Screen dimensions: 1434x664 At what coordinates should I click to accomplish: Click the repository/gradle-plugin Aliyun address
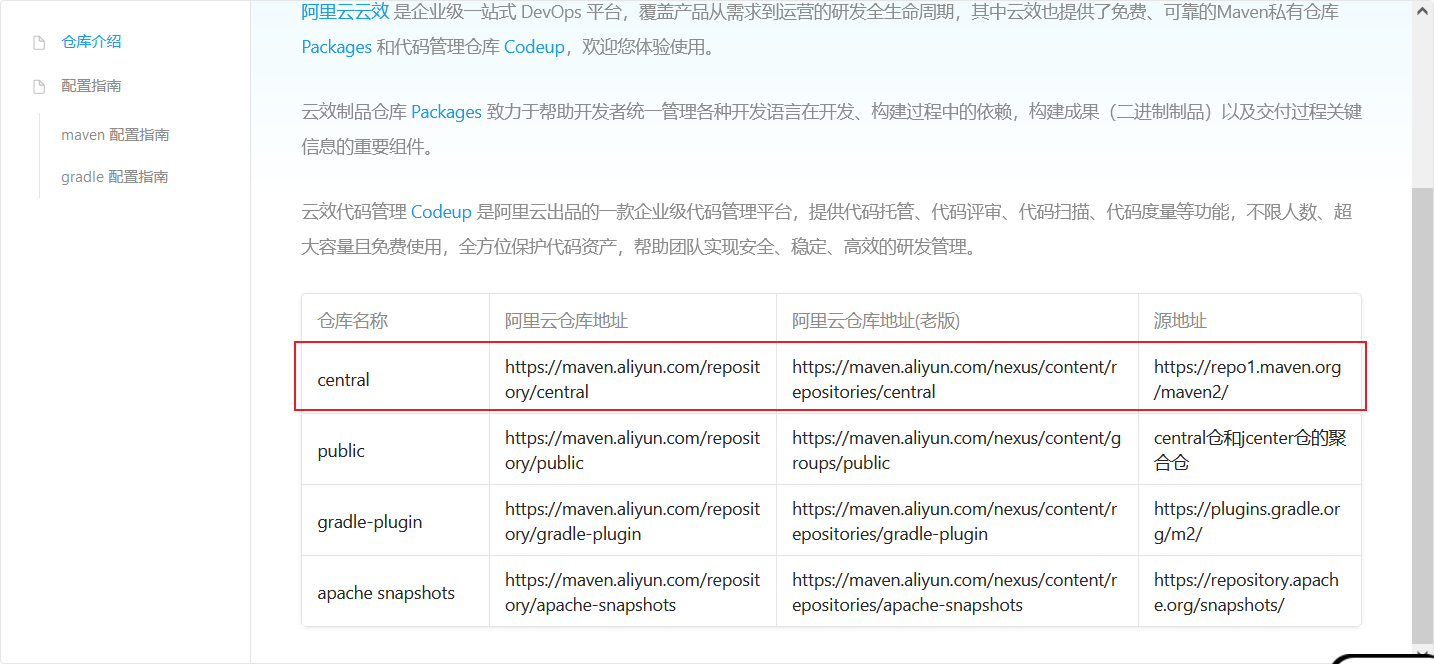tap(633, 522)
